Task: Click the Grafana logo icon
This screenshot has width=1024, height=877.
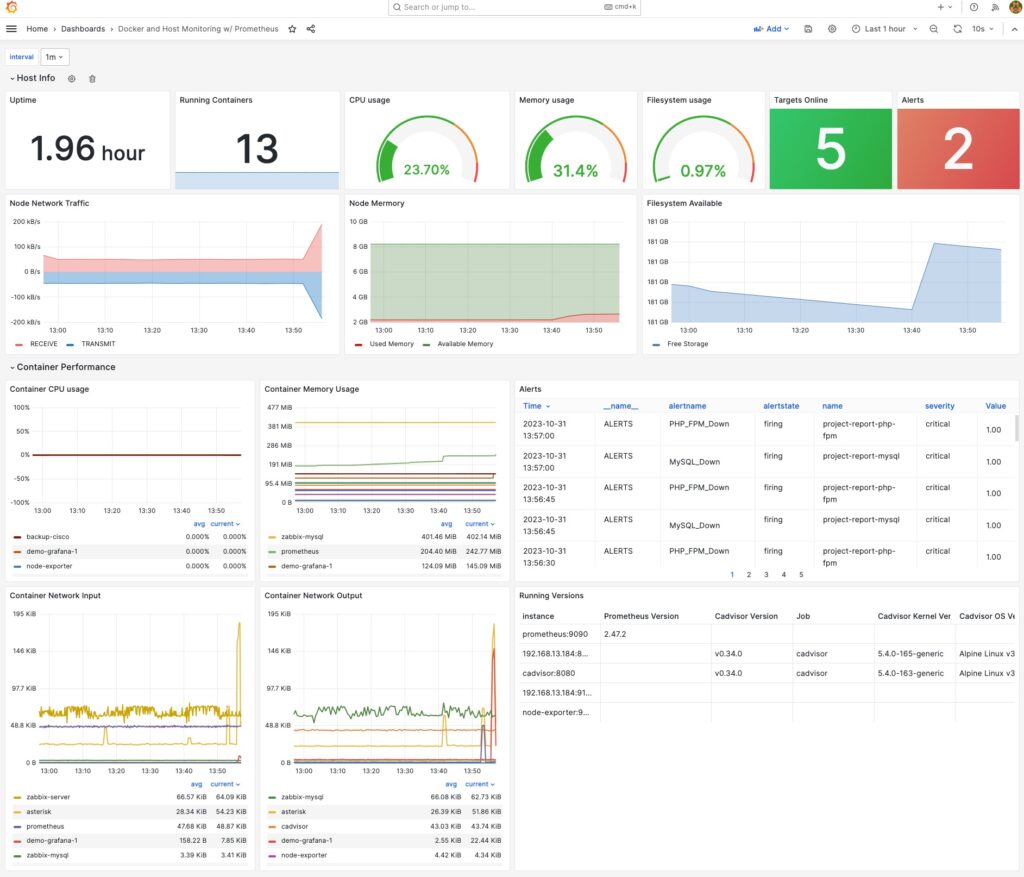Action: point(11,7)
